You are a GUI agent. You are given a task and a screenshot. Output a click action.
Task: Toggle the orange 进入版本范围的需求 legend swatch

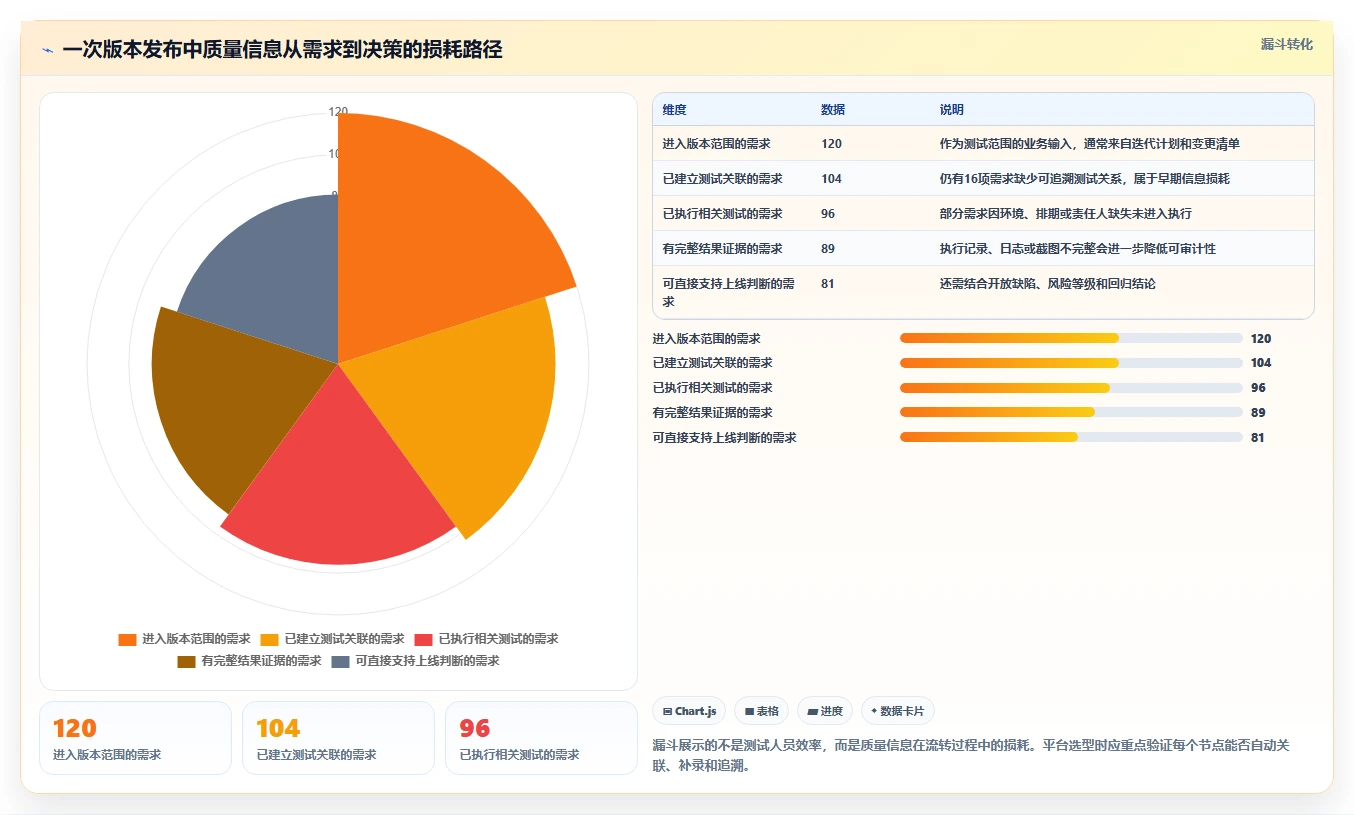(x=127, y=639)
